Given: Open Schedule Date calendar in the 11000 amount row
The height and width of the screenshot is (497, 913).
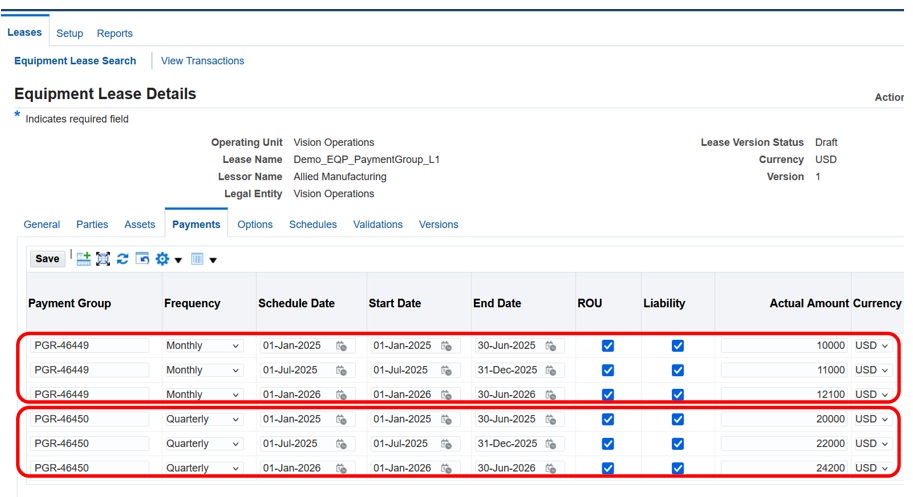Looking at the screenshot, I should (342, 371).
